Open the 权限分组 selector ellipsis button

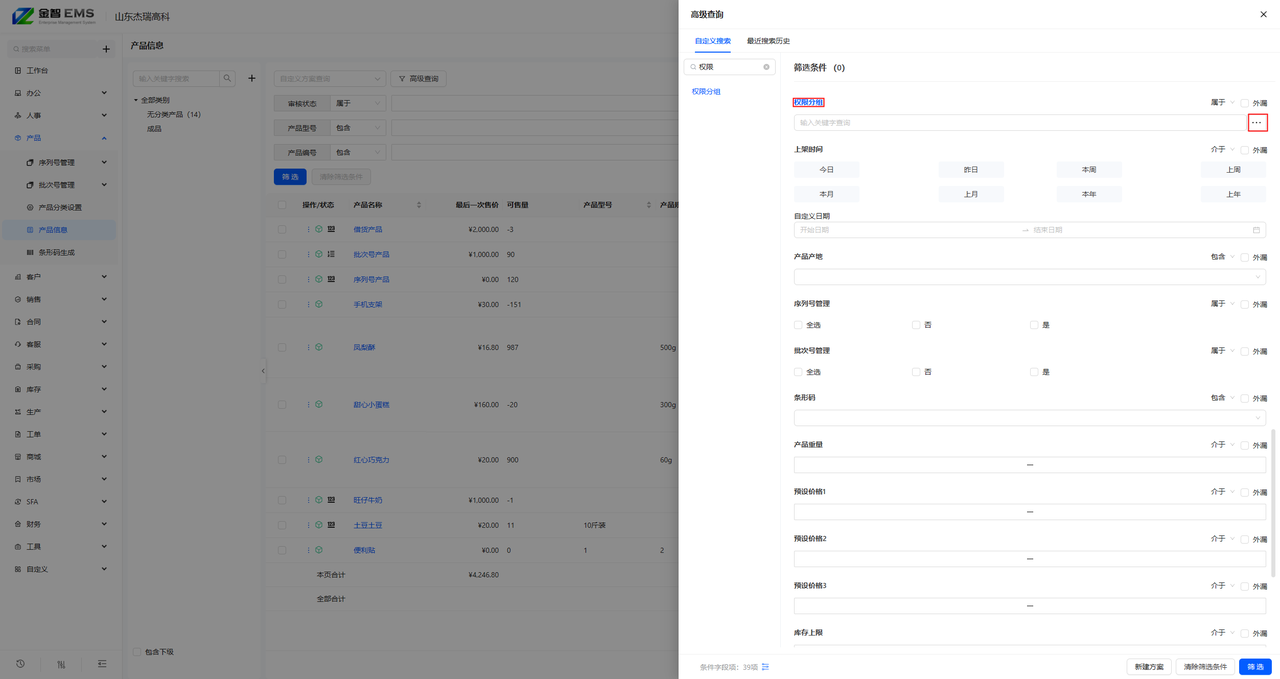(x=1257, y=122)
